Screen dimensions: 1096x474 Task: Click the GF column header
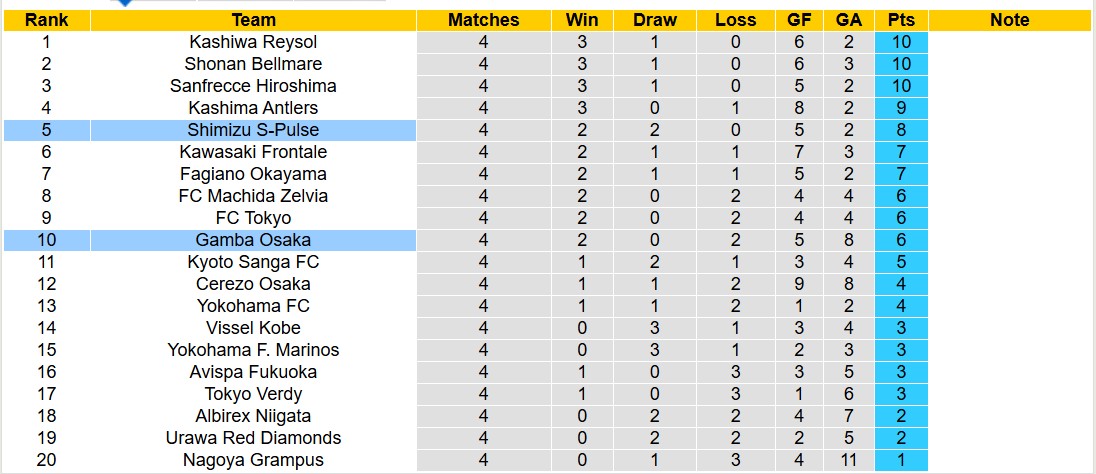pos(799,20)
